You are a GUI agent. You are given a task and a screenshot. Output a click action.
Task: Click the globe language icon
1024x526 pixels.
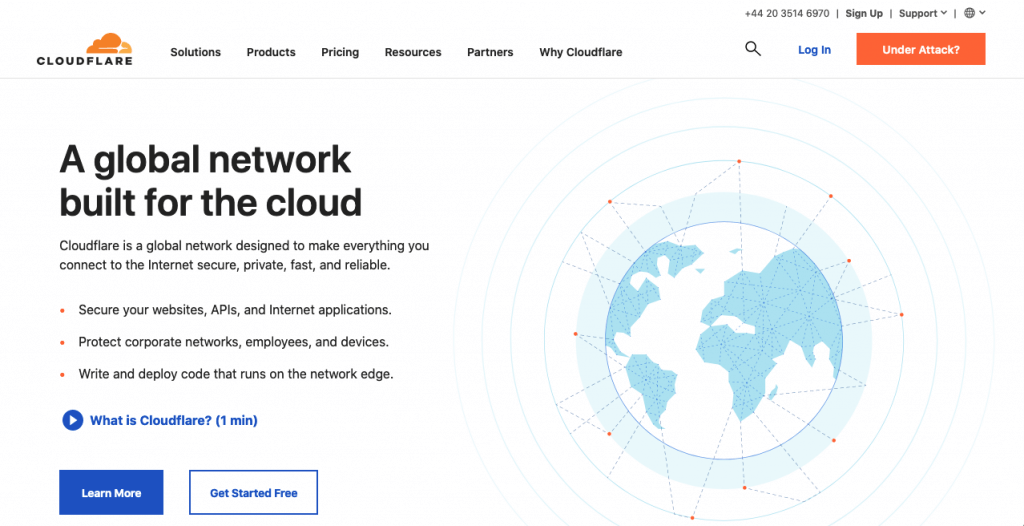[970, 13]
